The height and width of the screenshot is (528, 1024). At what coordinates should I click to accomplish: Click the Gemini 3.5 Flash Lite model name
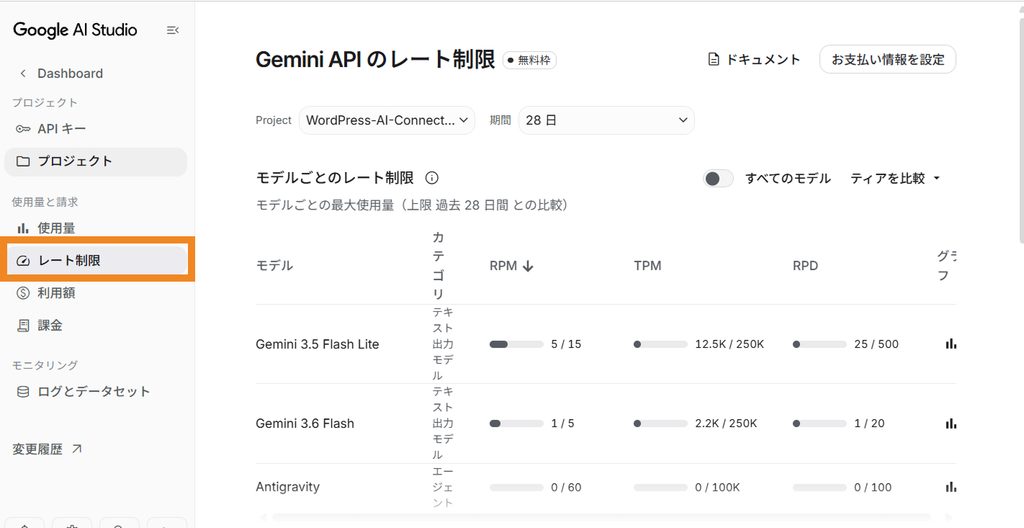coord(317,344)
